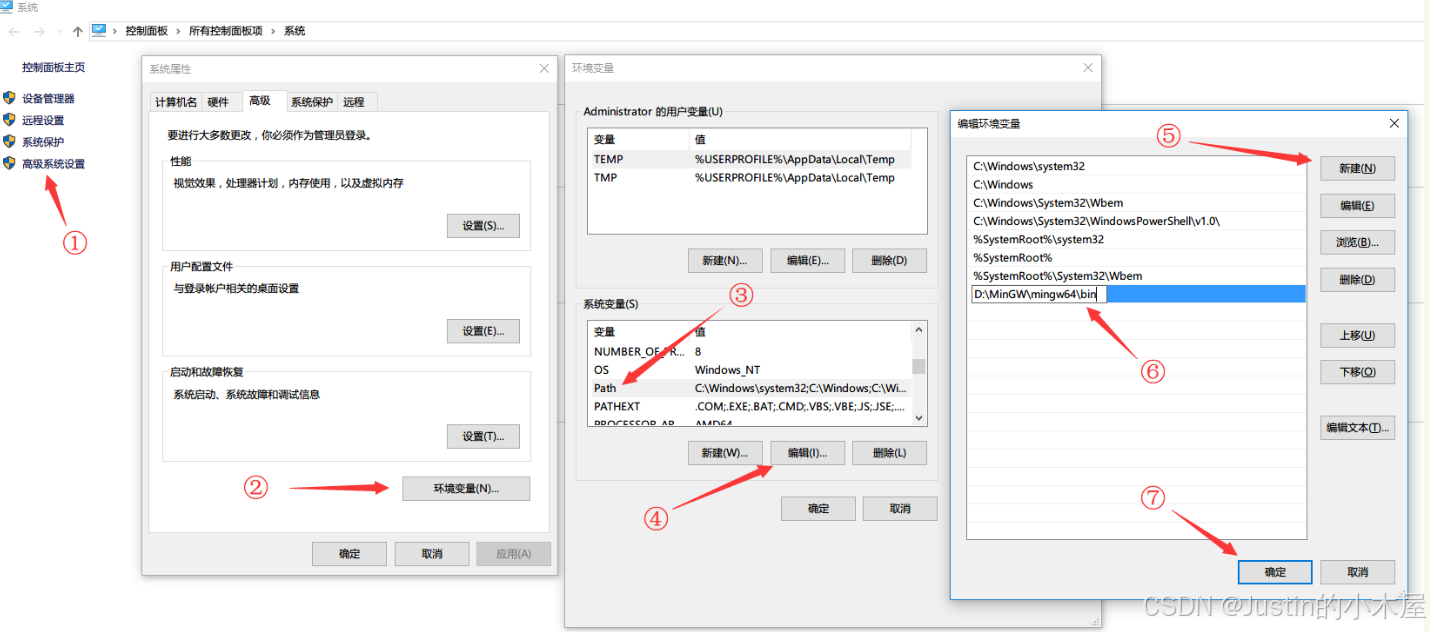Image resolution: width=1430 pixels, height=632 pixels.
Task: Click 删除(L) under system variables
Action: point(889,453)
